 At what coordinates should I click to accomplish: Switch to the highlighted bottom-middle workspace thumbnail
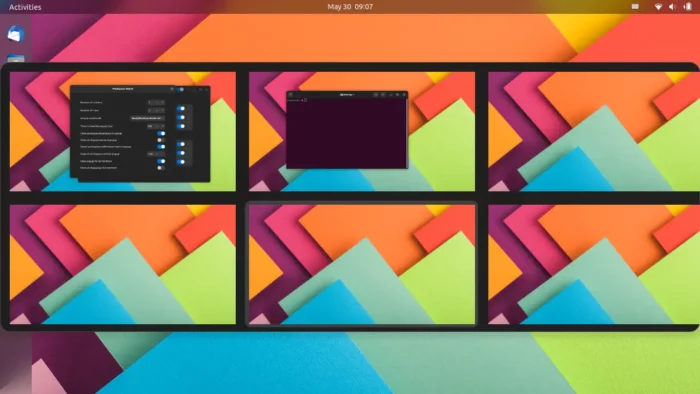(x=362, y=264)
